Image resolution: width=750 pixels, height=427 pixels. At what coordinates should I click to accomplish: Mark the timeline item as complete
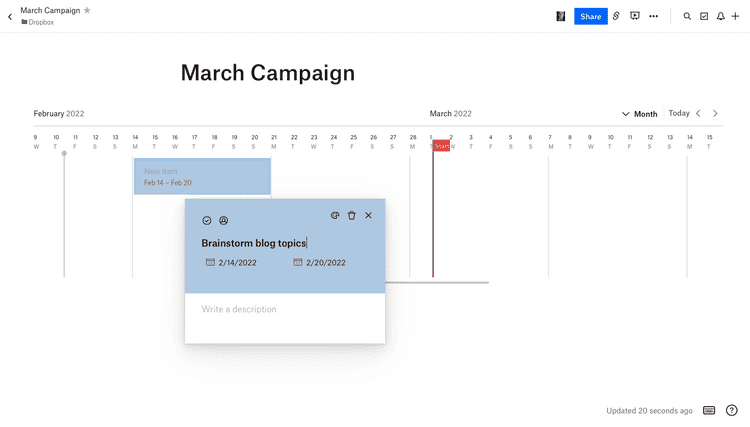207,220
